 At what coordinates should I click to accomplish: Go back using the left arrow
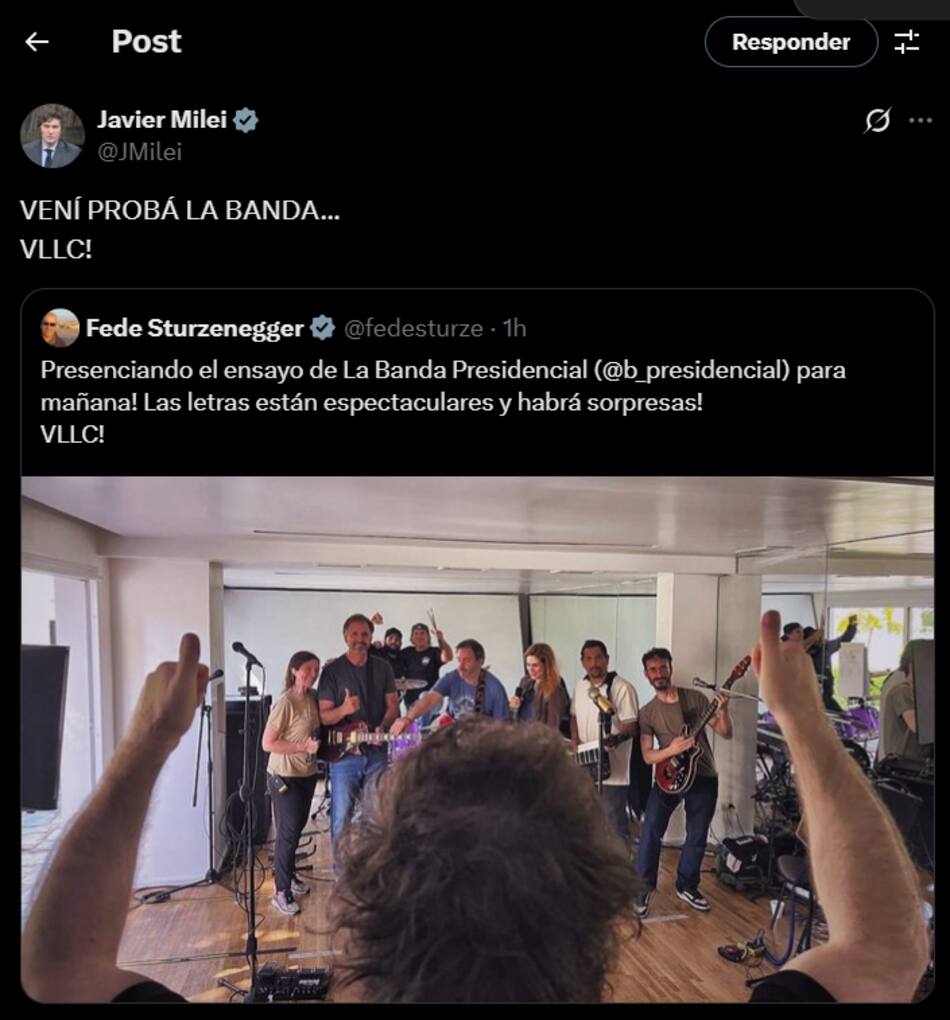click(x=37, y=42)
